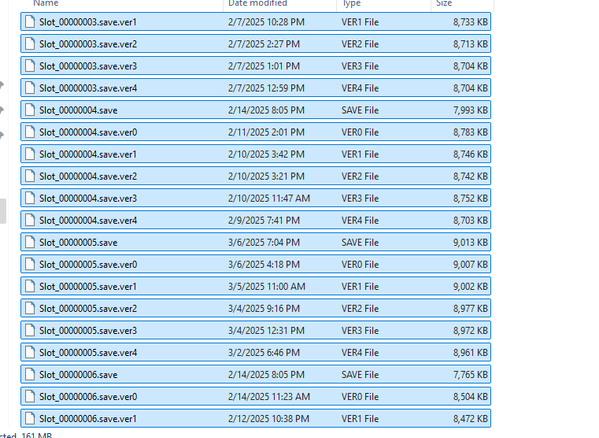This screenshot has width=599, height=438.
Task: Sort files by the Name column header
Action: click(x=46, y=3)
